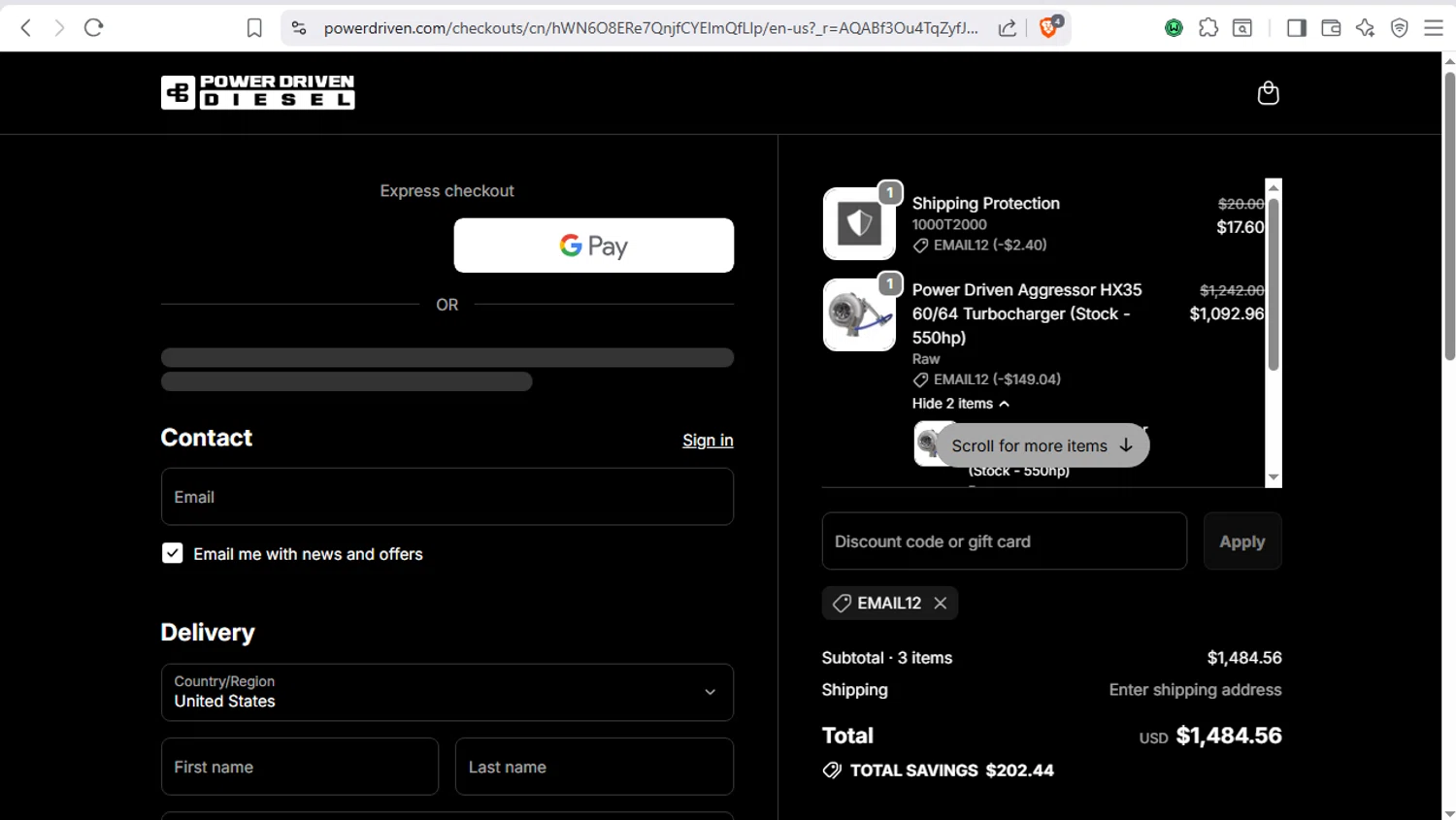Click the $1,092.96 turbocharger price
Image resolution: width=1456 pixels, height=820 pixels.
(x=1227, y=313)
